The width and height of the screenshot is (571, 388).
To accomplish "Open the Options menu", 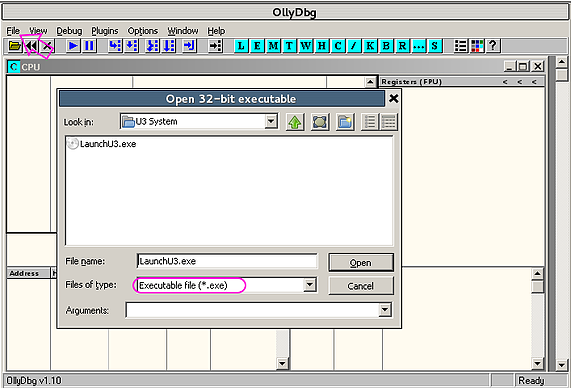I will tap(142, 31).
